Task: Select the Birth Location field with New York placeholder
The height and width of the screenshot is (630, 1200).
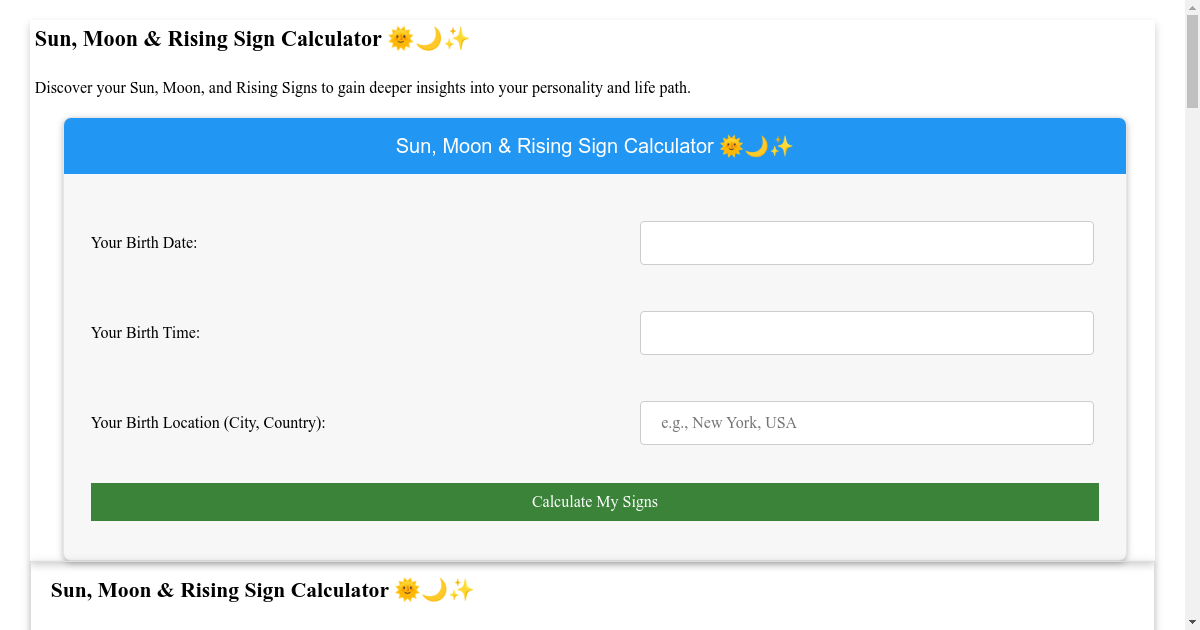Action: 866,422
